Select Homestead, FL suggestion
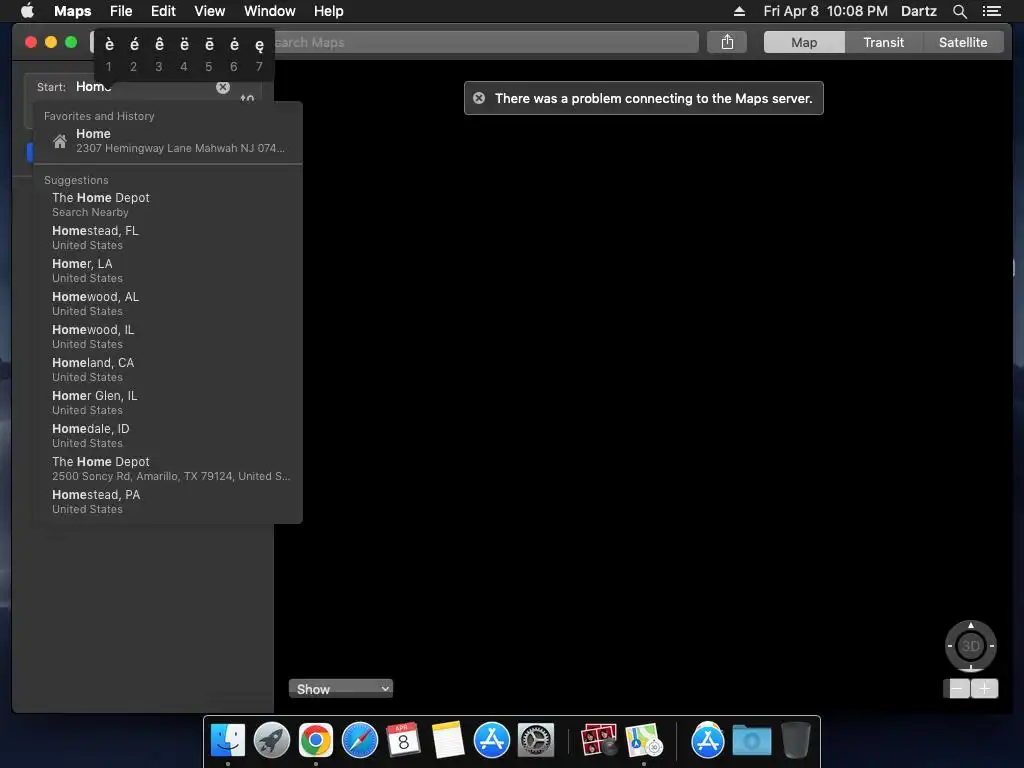Screen dimensions: 1024x768 coord(168,238)
